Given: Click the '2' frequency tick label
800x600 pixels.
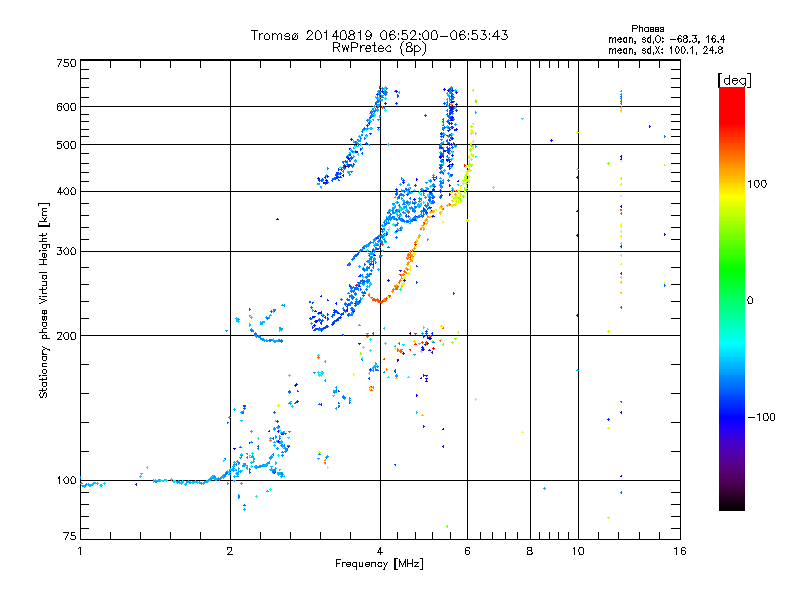Looking at the screenshot, I should (230, 551).
